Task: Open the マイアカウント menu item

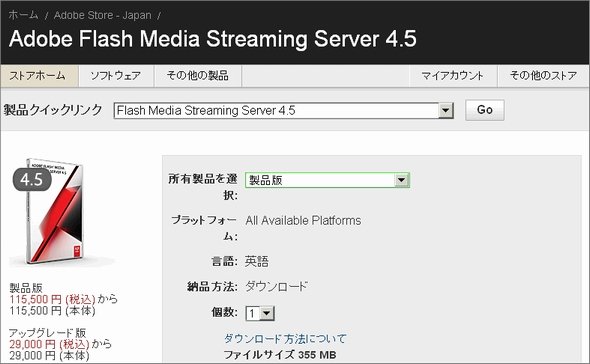Action: coord(453,76)
